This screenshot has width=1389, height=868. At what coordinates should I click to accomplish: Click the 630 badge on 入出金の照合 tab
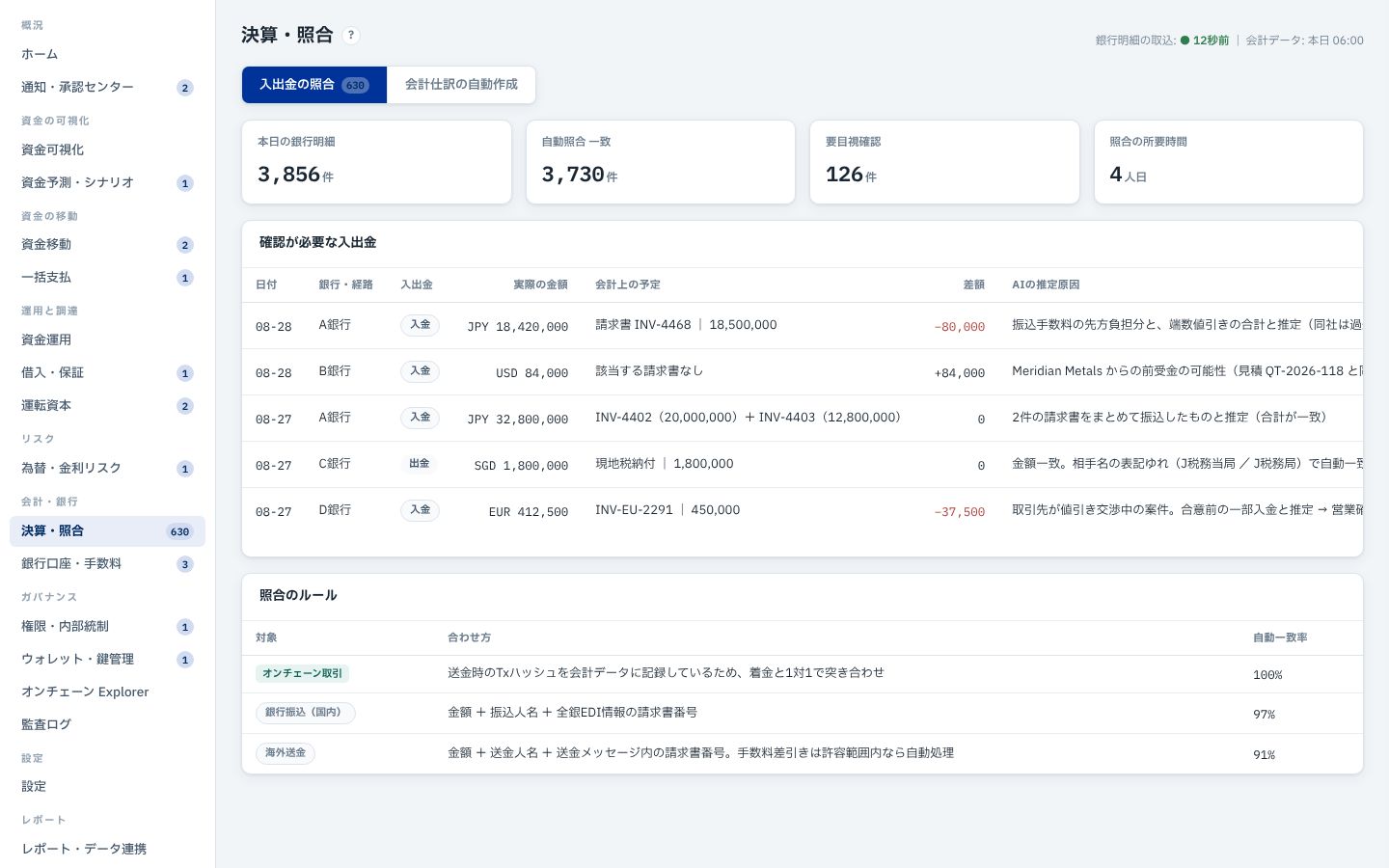point(355,85)
